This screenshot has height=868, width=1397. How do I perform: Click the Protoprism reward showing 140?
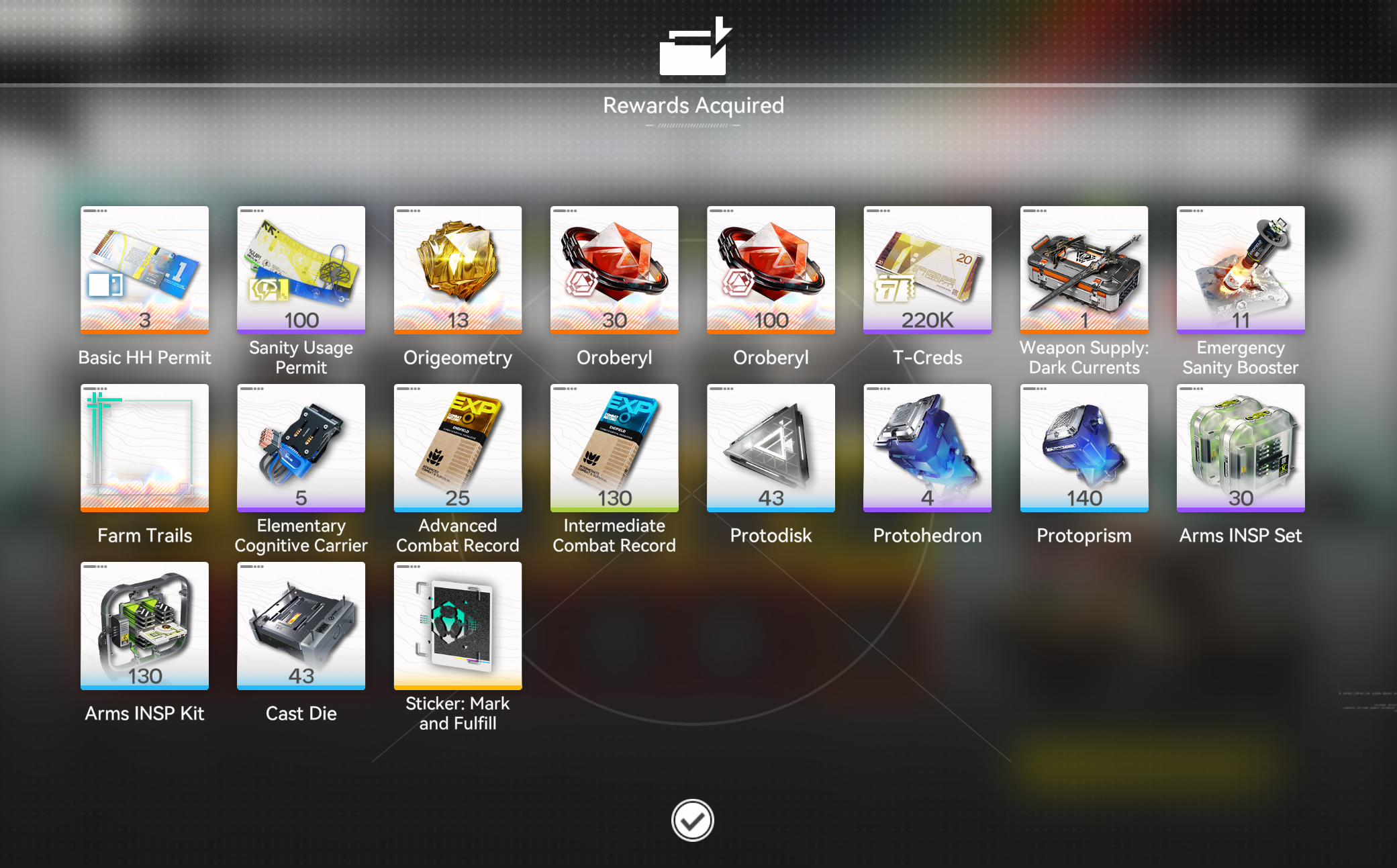[x=1083, y=447]
